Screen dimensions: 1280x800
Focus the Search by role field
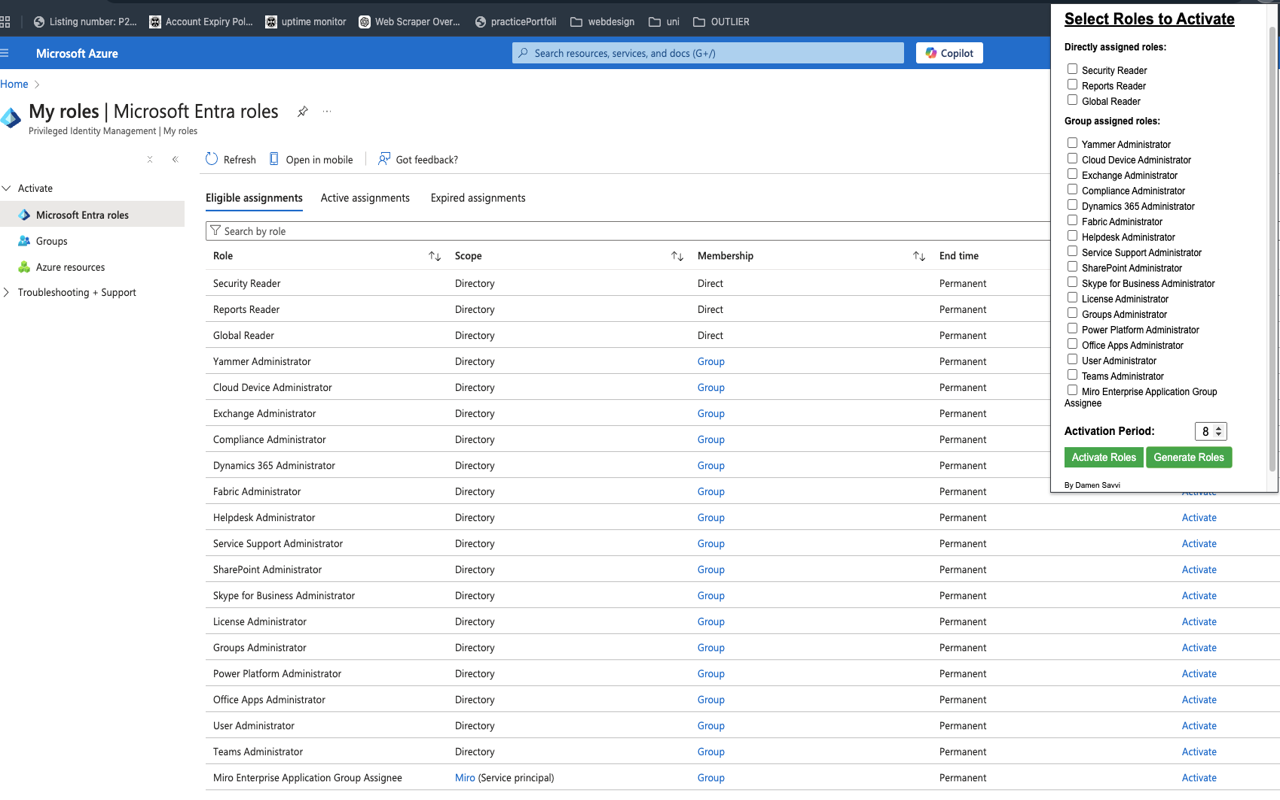[x=627, y=231]
